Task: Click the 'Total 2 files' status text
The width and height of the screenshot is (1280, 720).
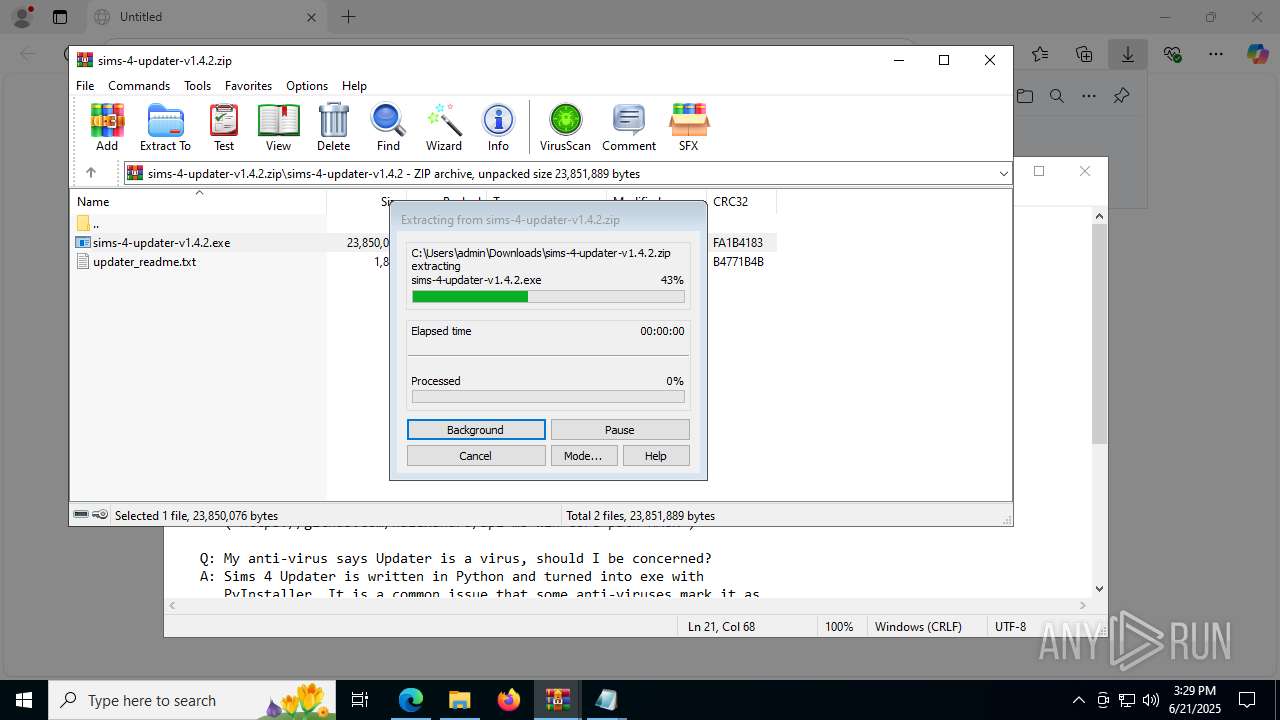Action: point(640,516)
